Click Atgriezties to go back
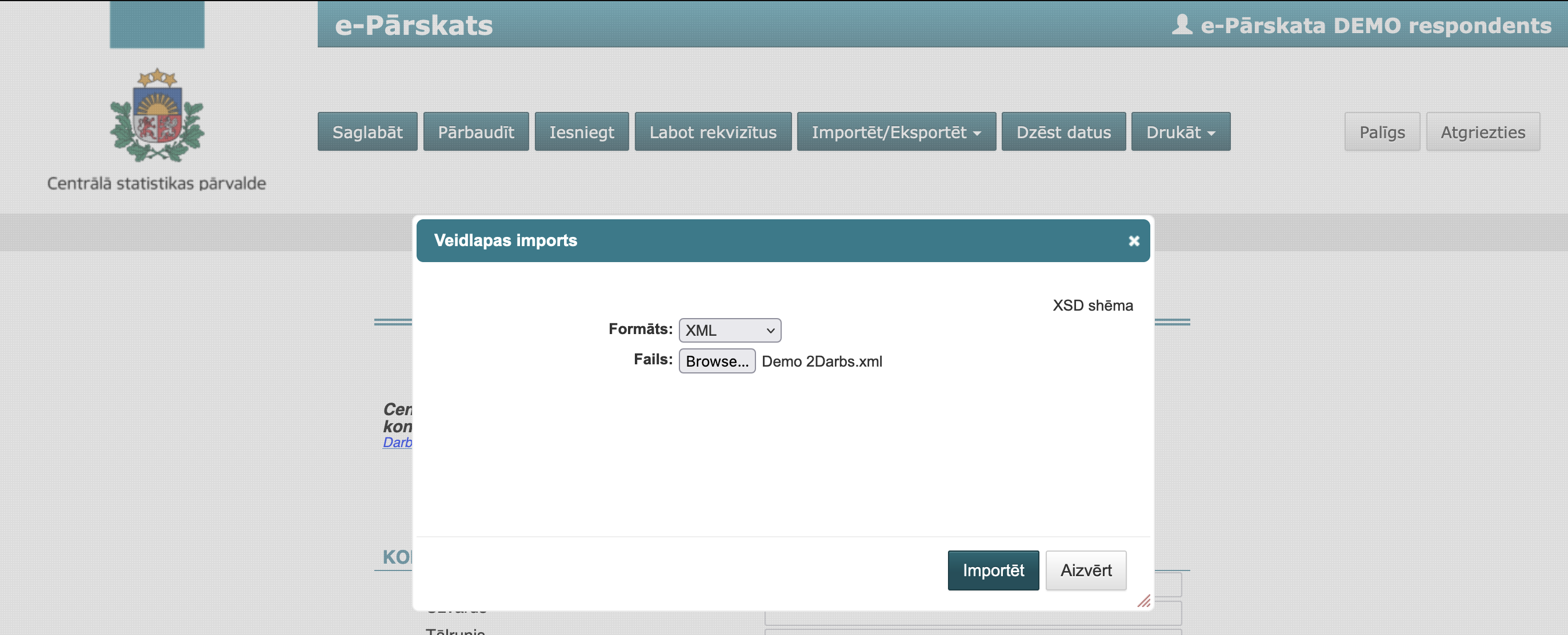The width and height of the screenshot is (1568, 635). [1482, 132]
